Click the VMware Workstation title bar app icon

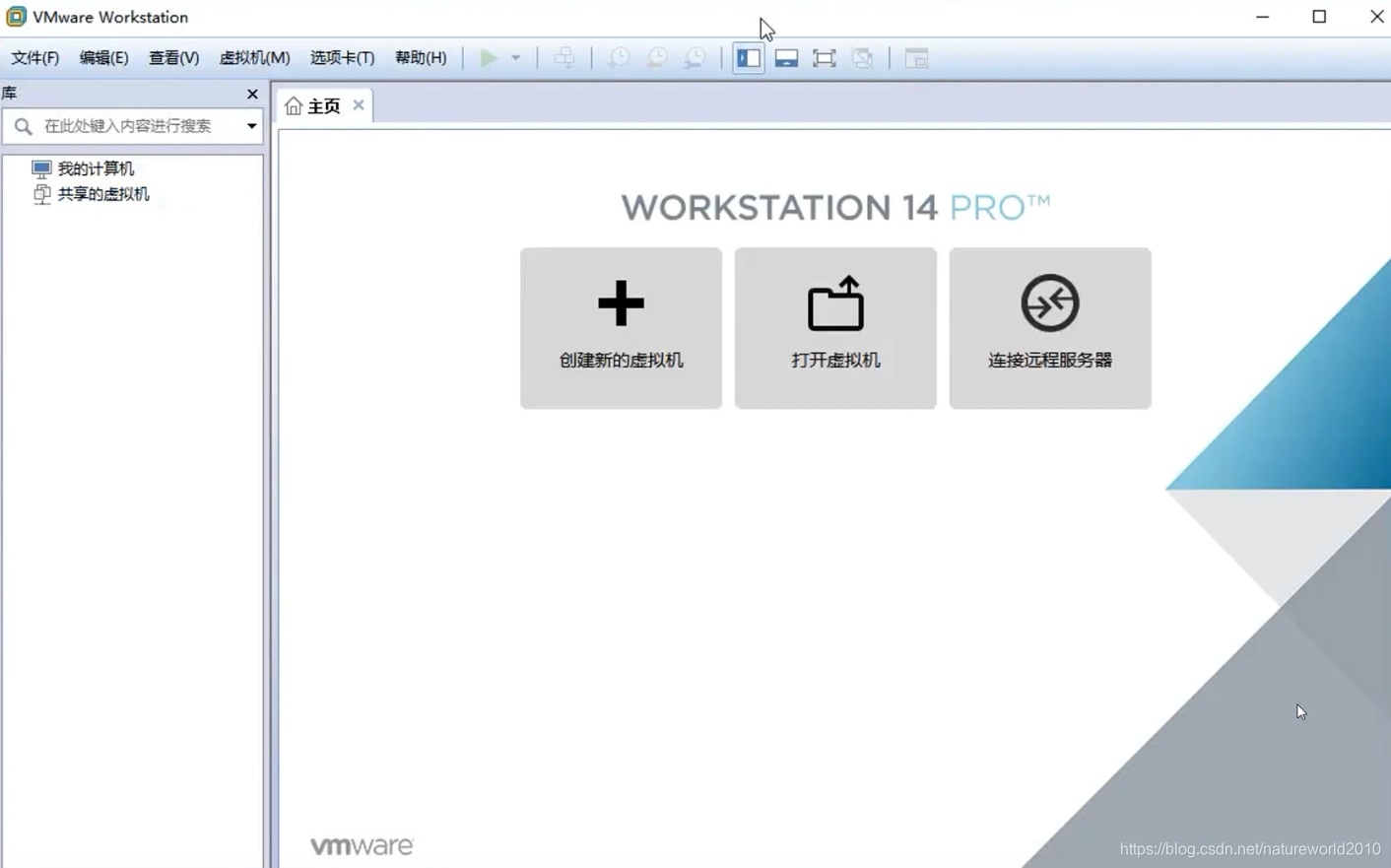point(16,17)
